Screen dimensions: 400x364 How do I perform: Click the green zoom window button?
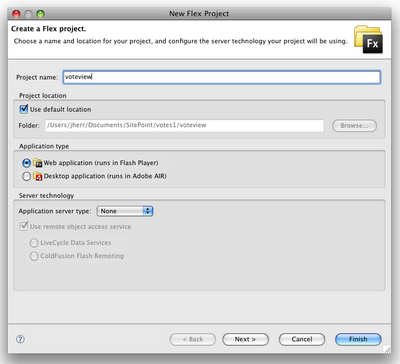40,14
